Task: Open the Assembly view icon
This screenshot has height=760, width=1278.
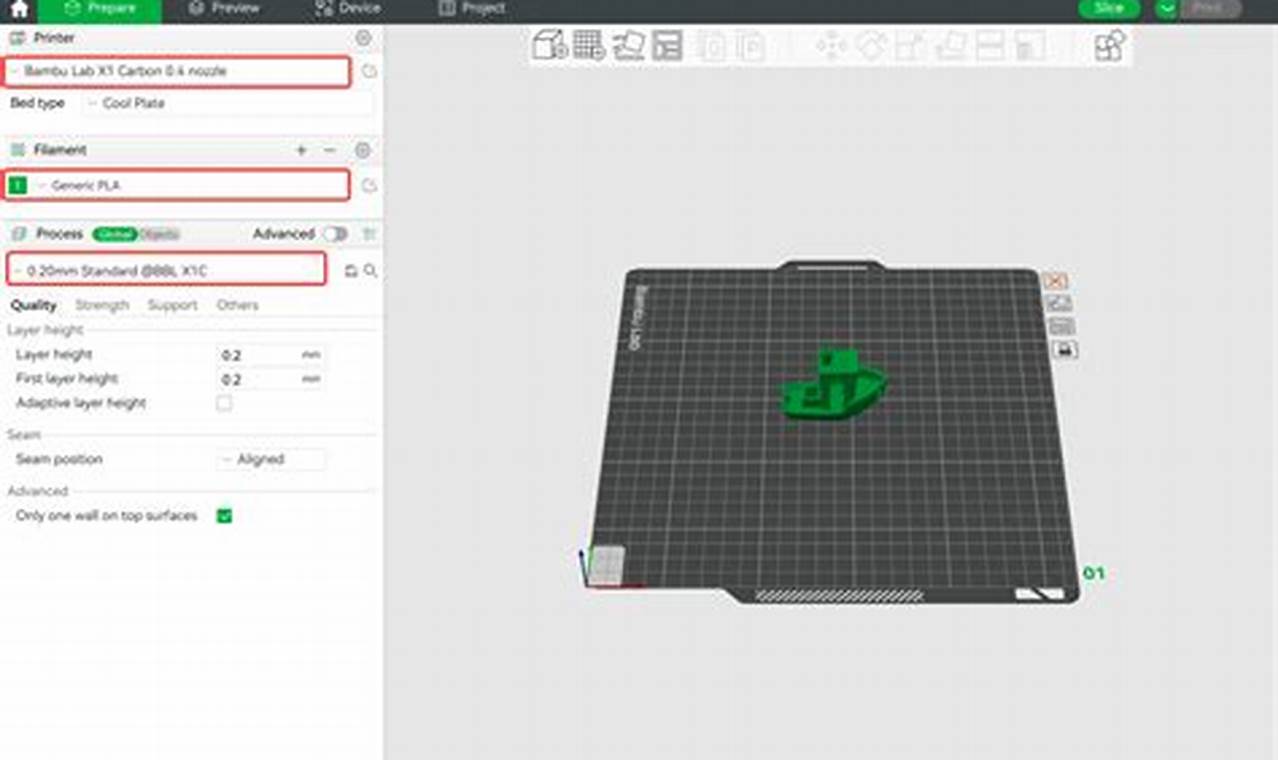Action: pos(1109,45)
